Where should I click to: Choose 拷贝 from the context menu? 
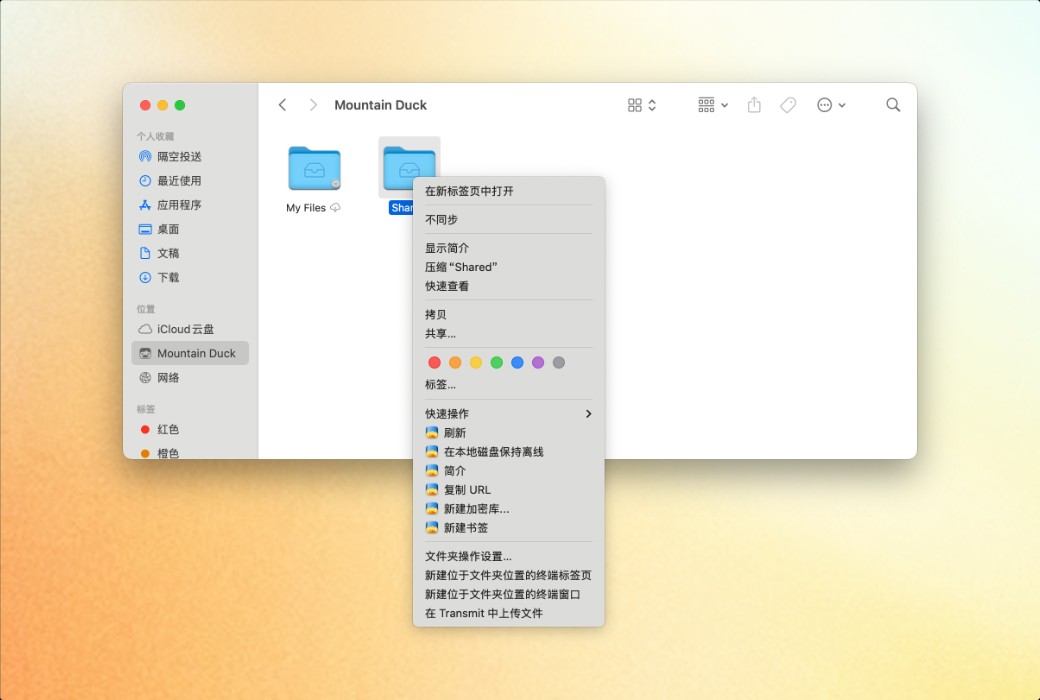pos(509,315)
